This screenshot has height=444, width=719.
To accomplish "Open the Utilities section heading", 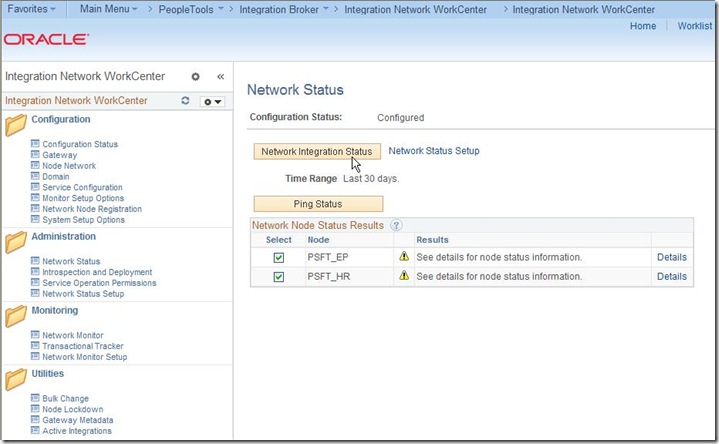I will pos(48,373).
